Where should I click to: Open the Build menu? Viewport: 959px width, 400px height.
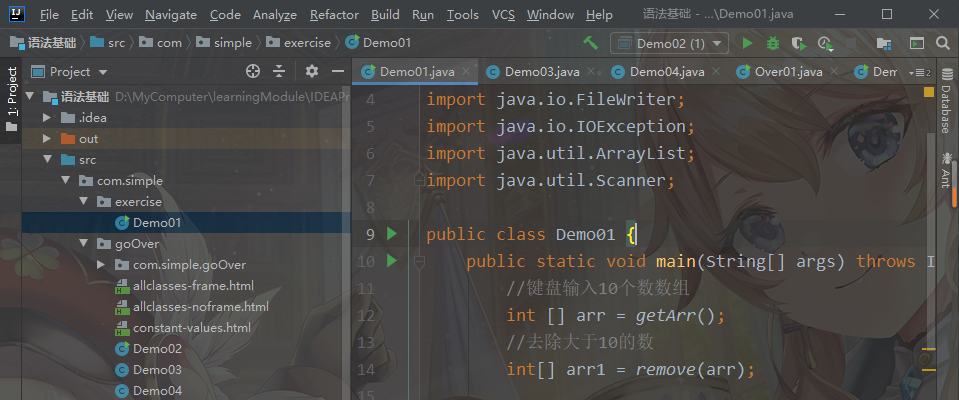(x=385, y=15)
